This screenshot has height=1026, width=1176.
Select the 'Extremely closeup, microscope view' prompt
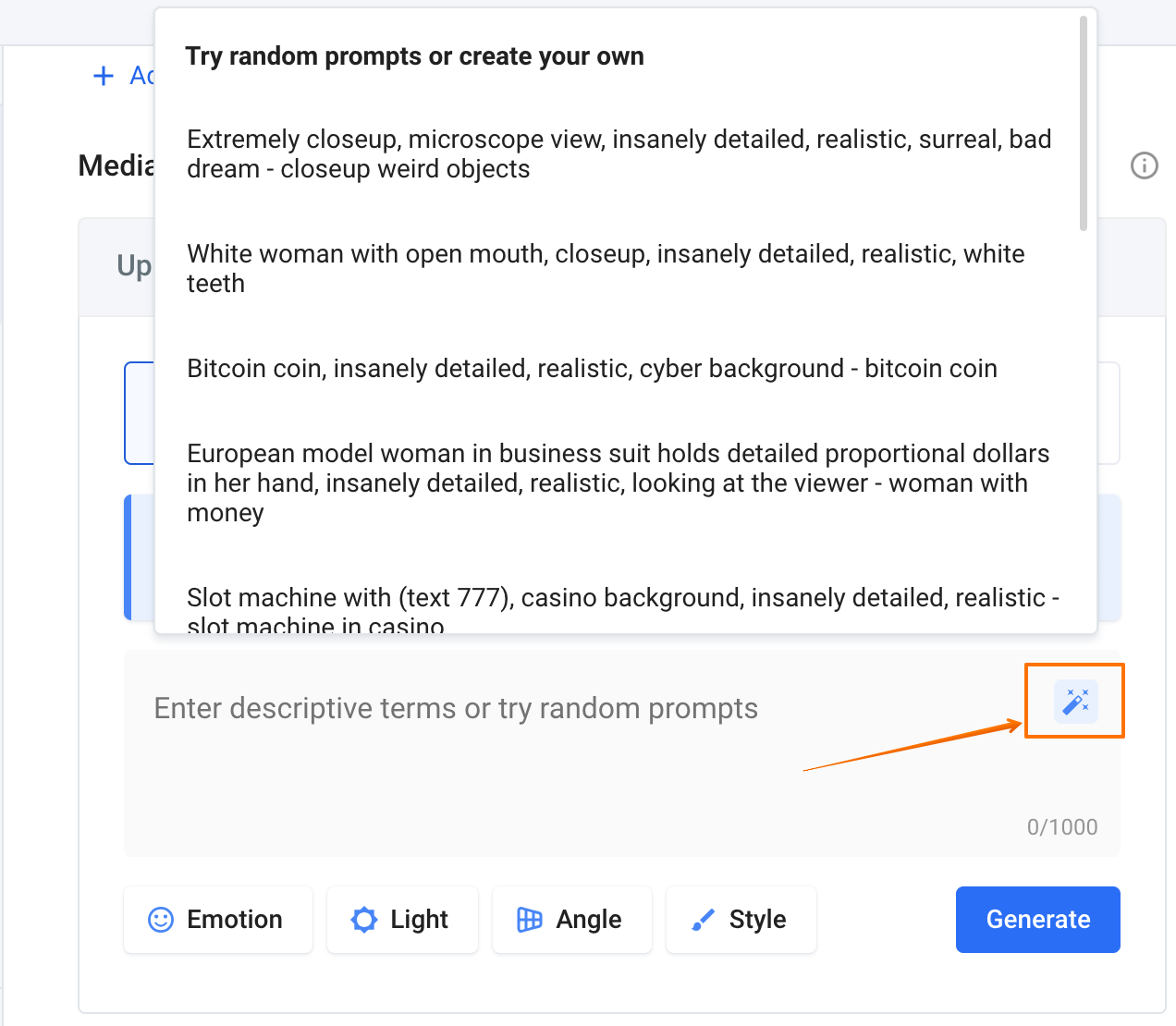[x=619, y=154]
